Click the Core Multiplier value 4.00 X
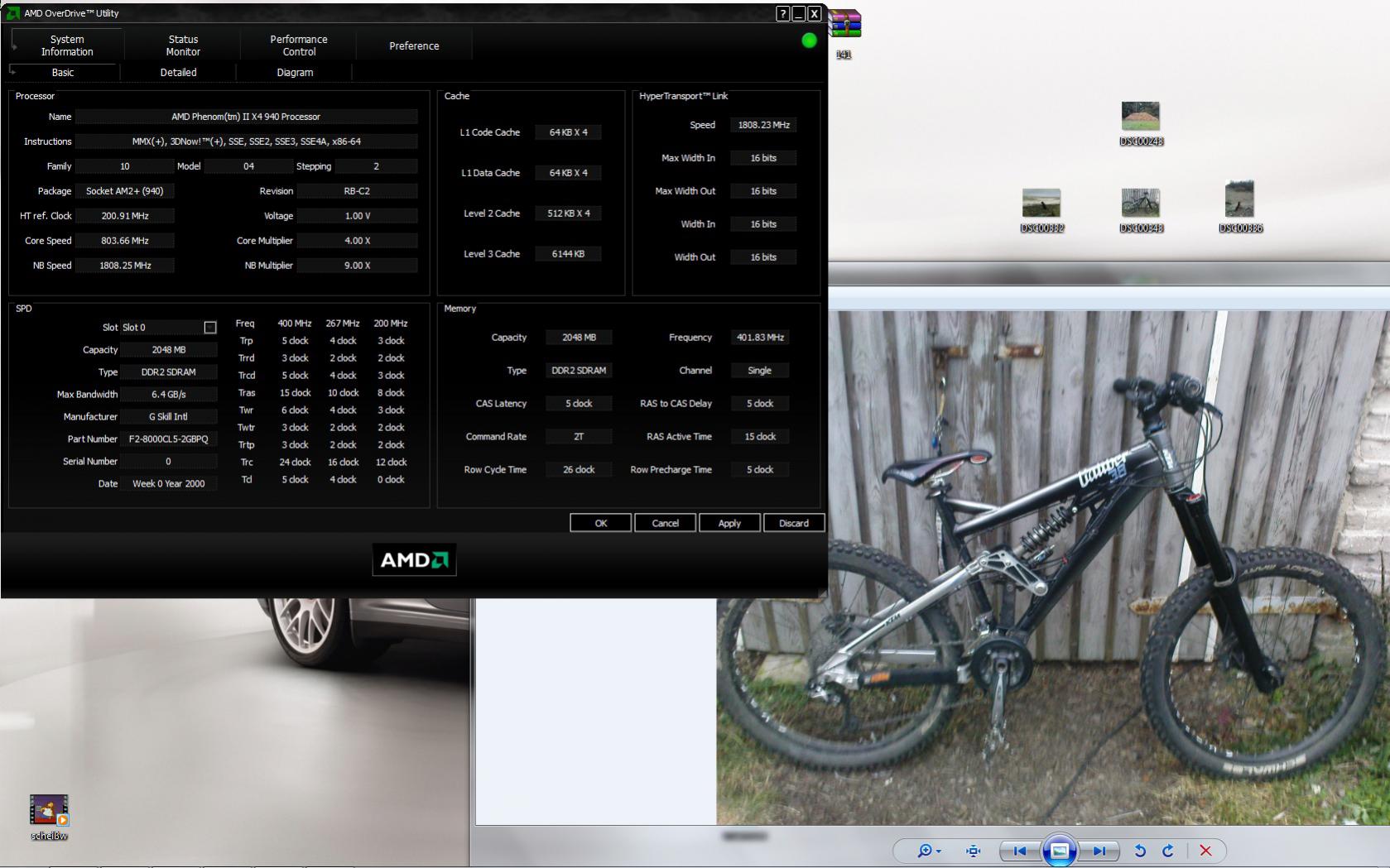 tap(357, 241)
